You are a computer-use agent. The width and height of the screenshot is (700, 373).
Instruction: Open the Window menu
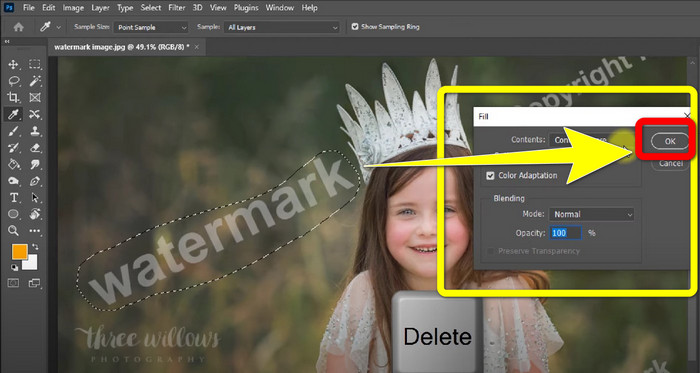(280, 8)
